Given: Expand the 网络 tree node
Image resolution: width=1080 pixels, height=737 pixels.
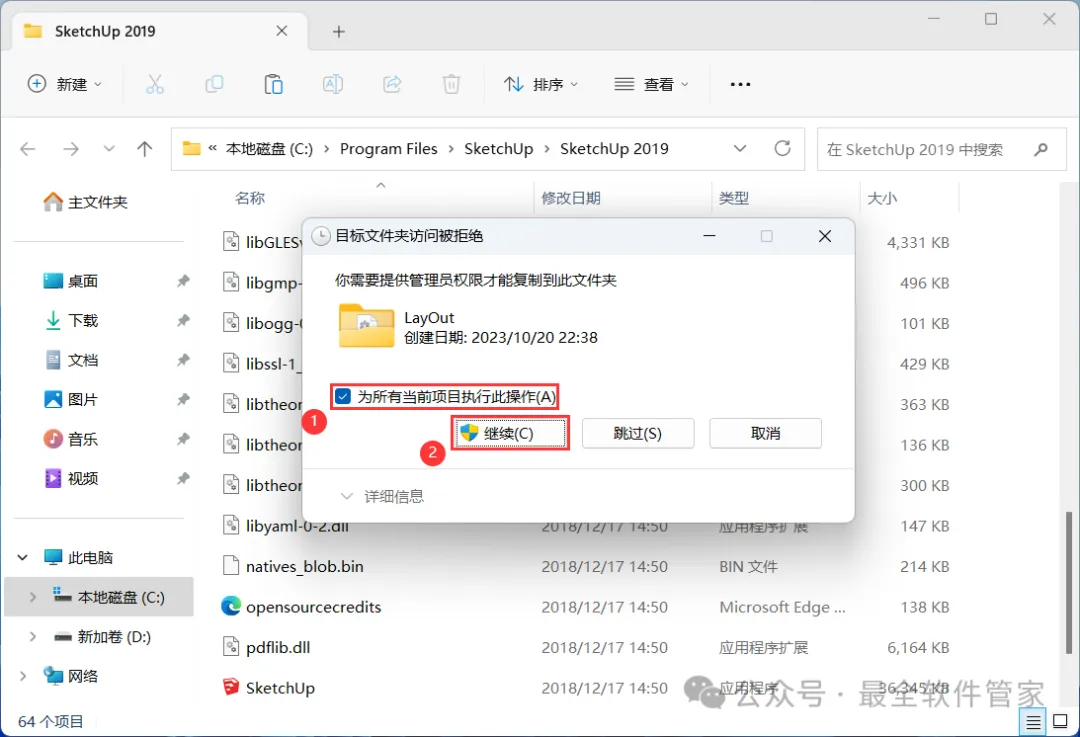Looking at the screenshot, I should [23, 676].
